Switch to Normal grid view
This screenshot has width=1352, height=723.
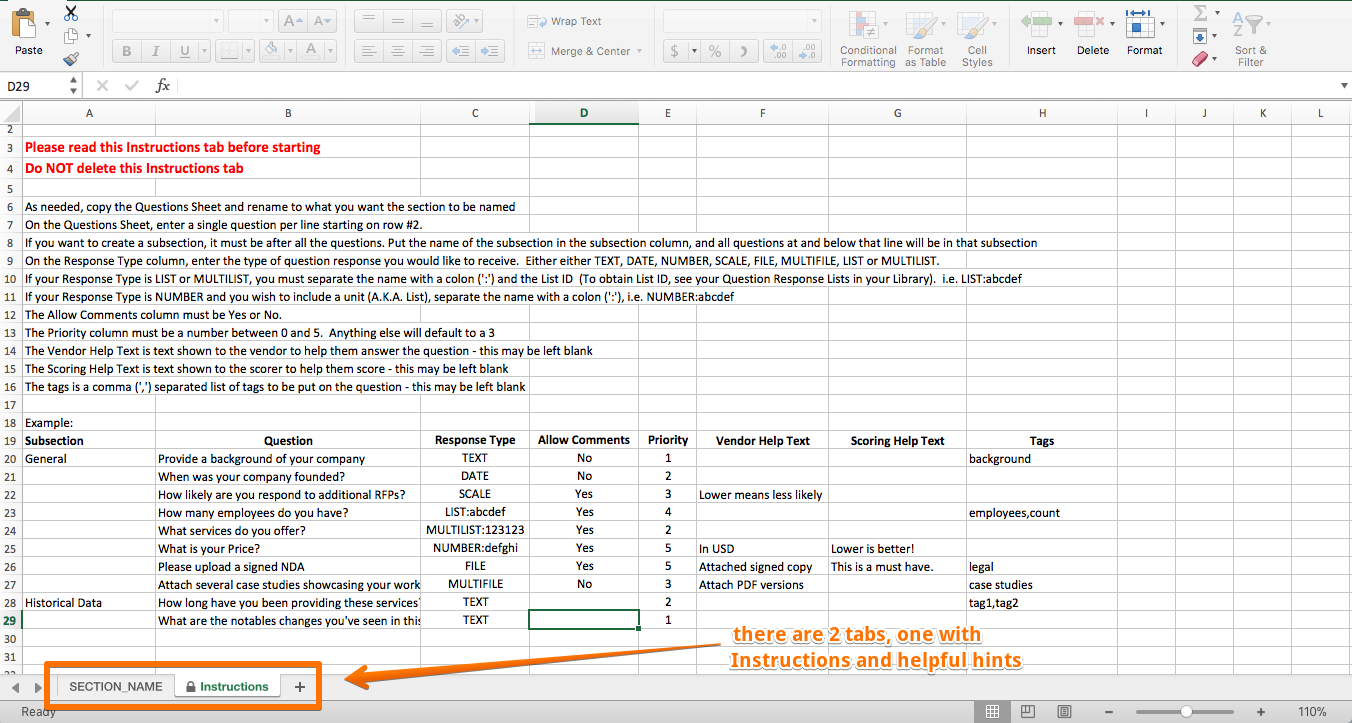992,712
